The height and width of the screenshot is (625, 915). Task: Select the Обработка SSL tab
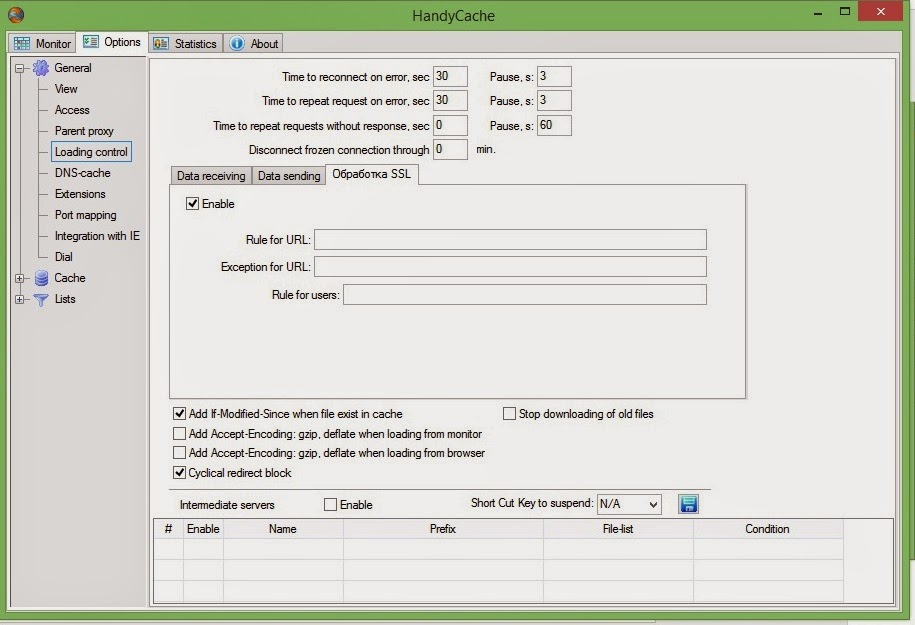pyautogui.click(x=372, y=174)
